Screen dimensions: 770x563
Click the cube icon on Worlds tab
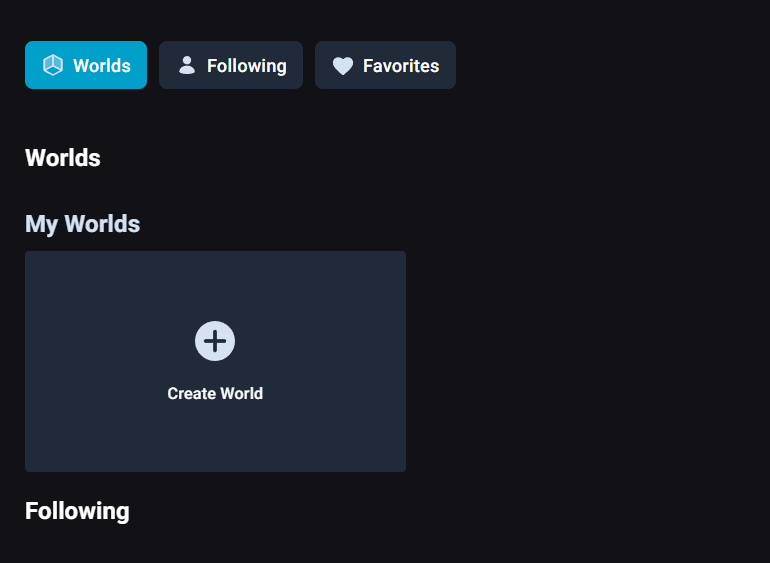(53, 65)
